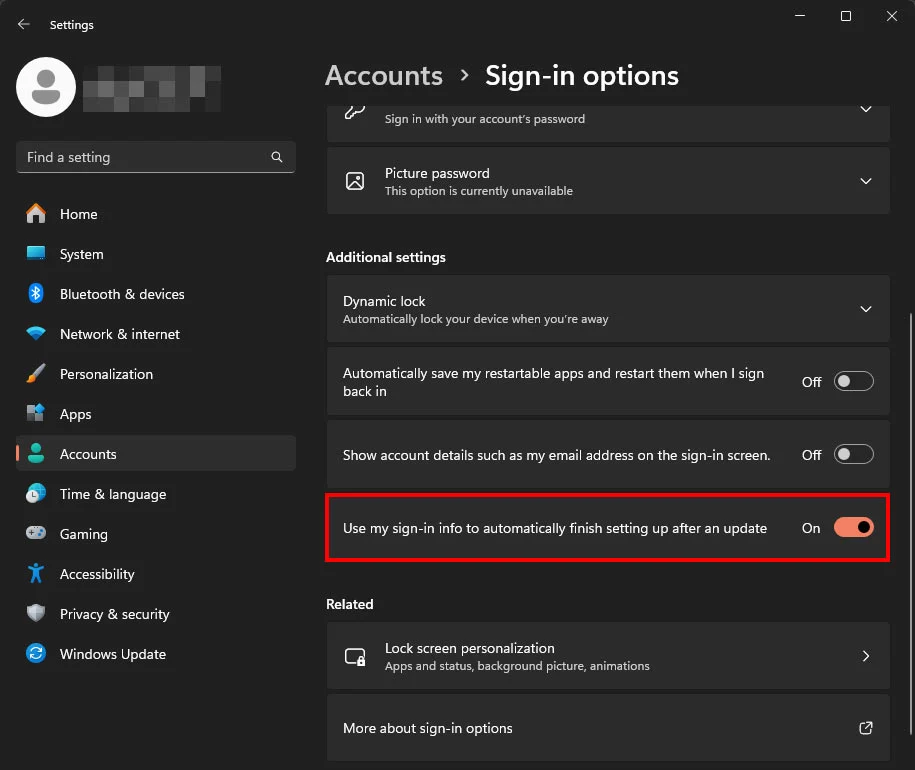Open the Home settings page

156,214
